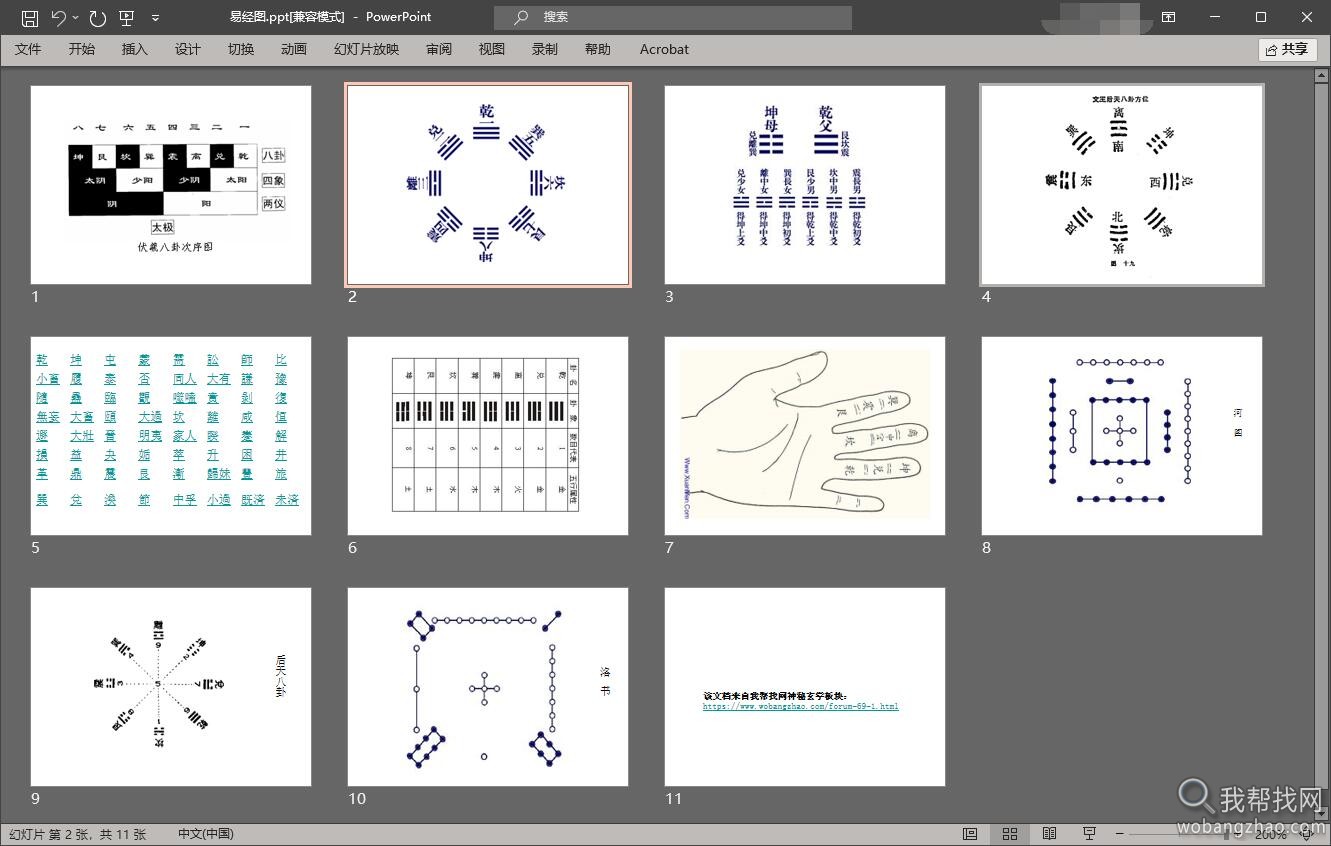
Task: Open Ribbon Display Options in title bar
Action: tap(1168, 17)
